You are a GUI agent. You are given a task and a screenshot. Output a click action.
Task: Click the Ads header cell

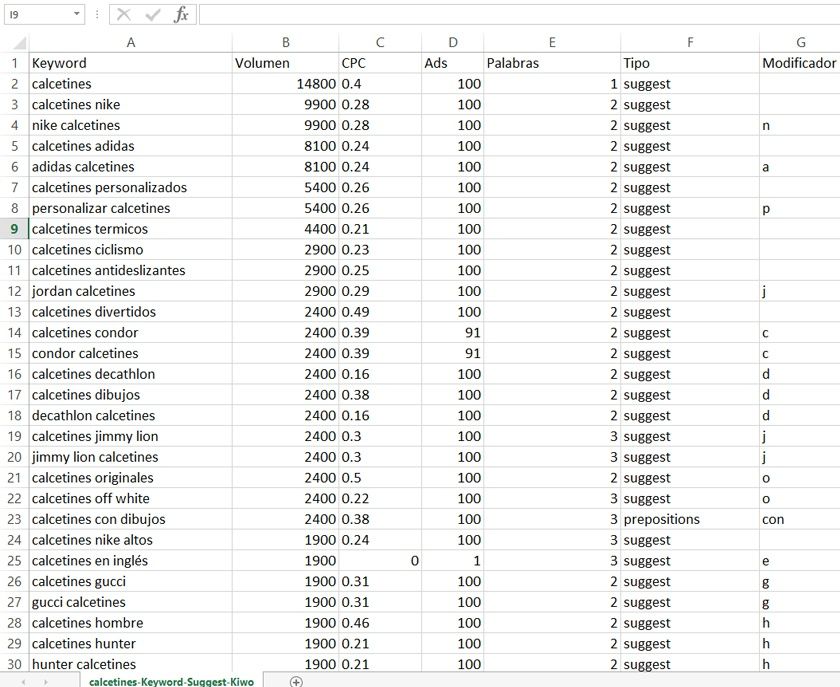(453, 63)
